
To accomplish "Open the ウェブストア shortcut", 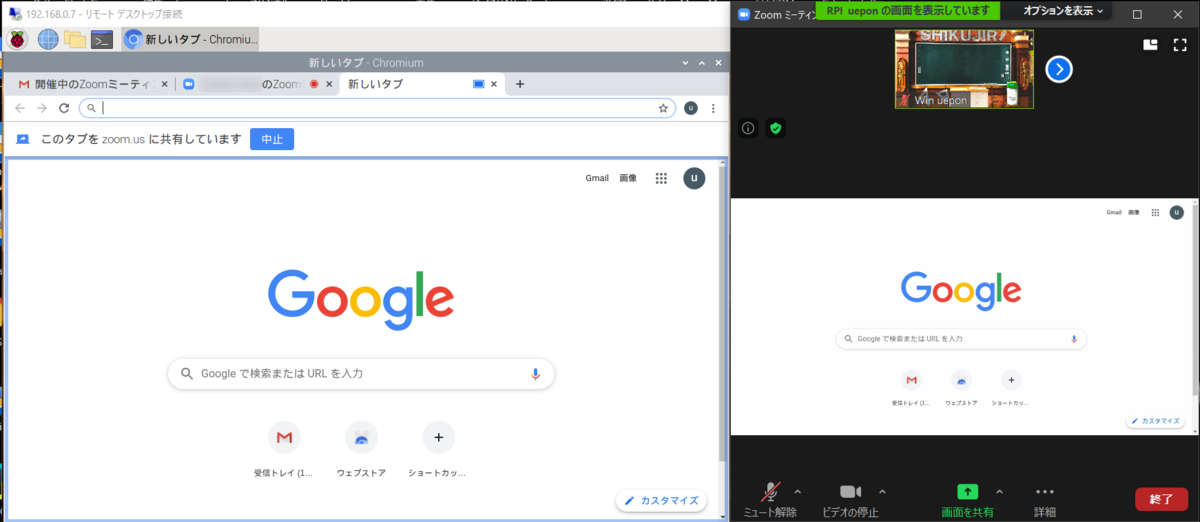I will click(361, 448).
